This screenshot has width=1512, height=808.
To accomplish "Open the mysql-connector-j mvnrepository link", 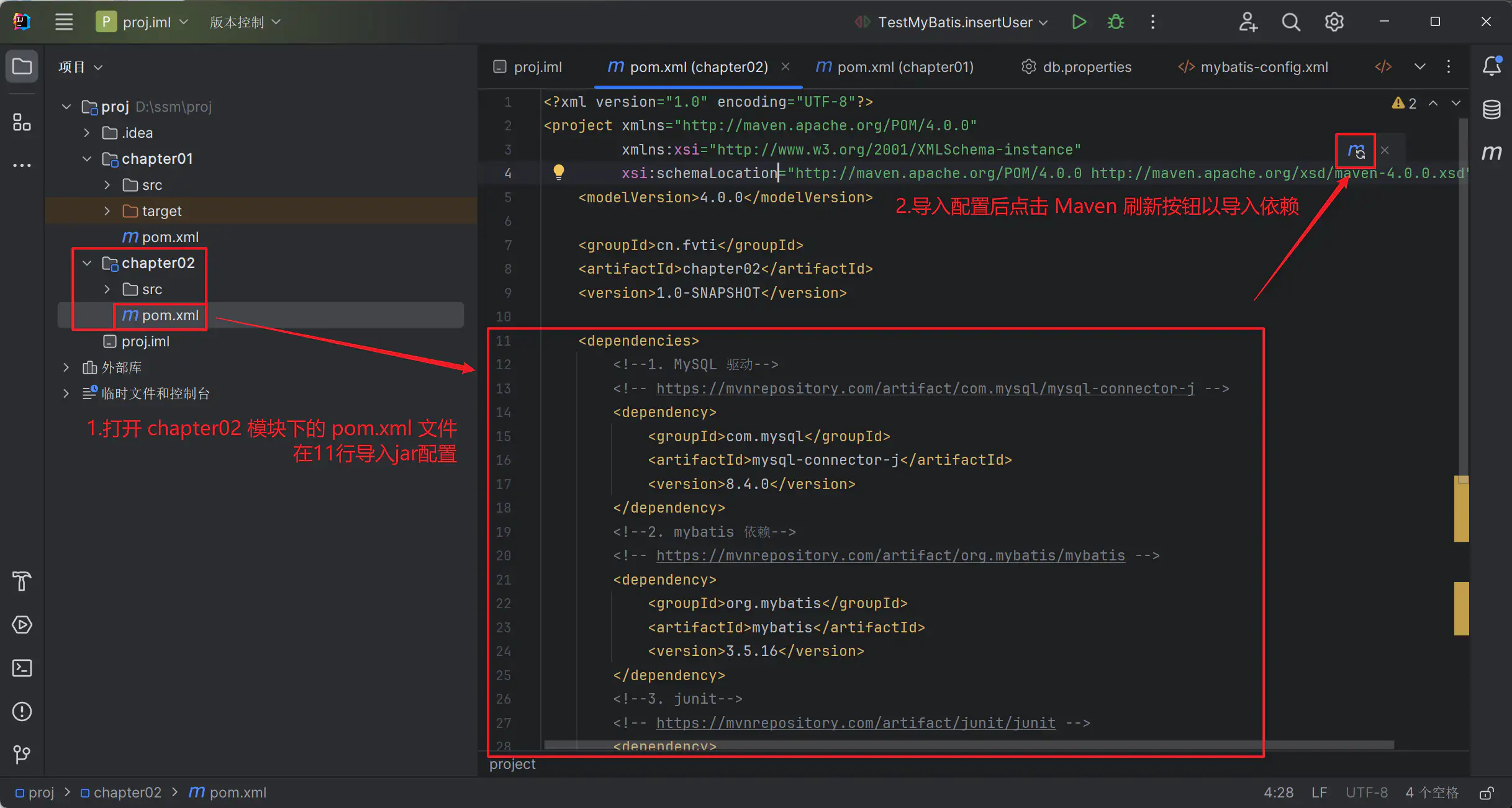I will [925, 388].
